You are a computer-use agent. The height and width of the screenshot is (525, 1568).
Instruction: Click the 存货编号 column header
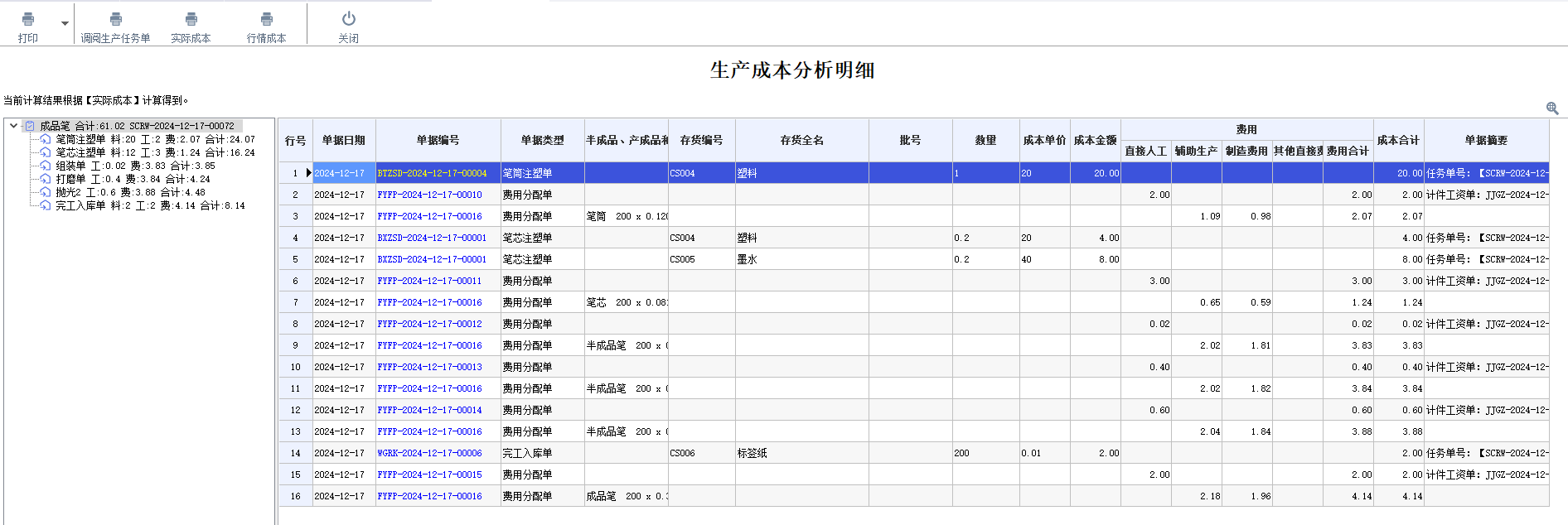coord(702,141)
